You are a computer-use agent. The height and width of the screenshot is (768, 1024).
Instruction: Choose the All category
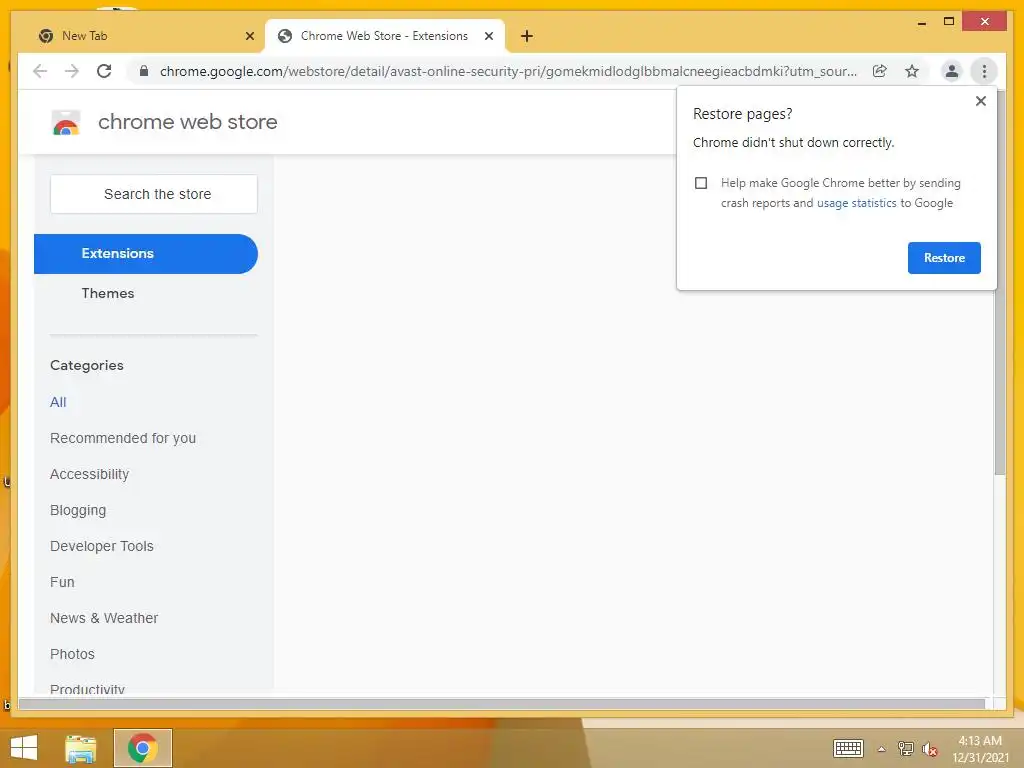click(x=58, y=402)
